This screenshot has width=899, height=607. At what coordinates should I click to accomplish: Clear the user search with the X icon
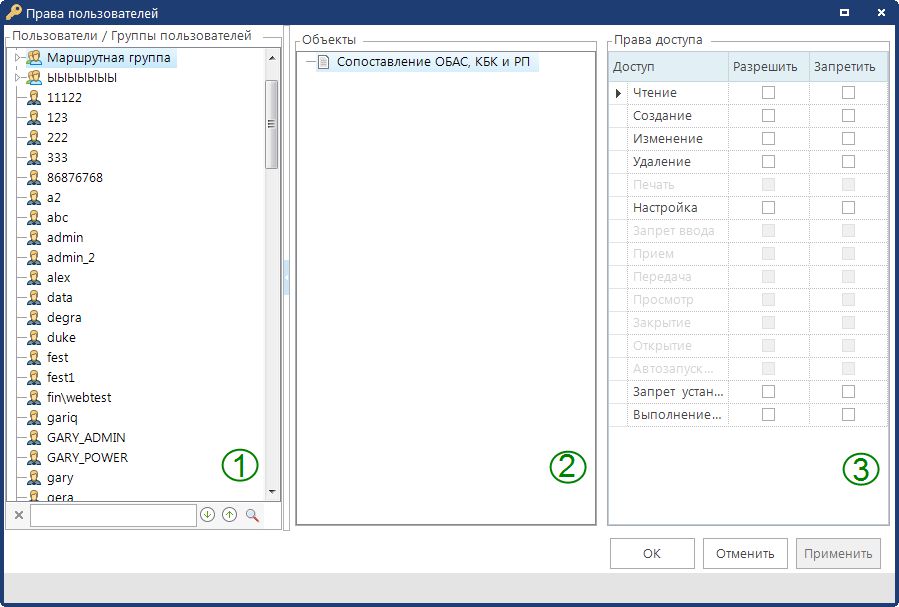click(x=18, y=515)
